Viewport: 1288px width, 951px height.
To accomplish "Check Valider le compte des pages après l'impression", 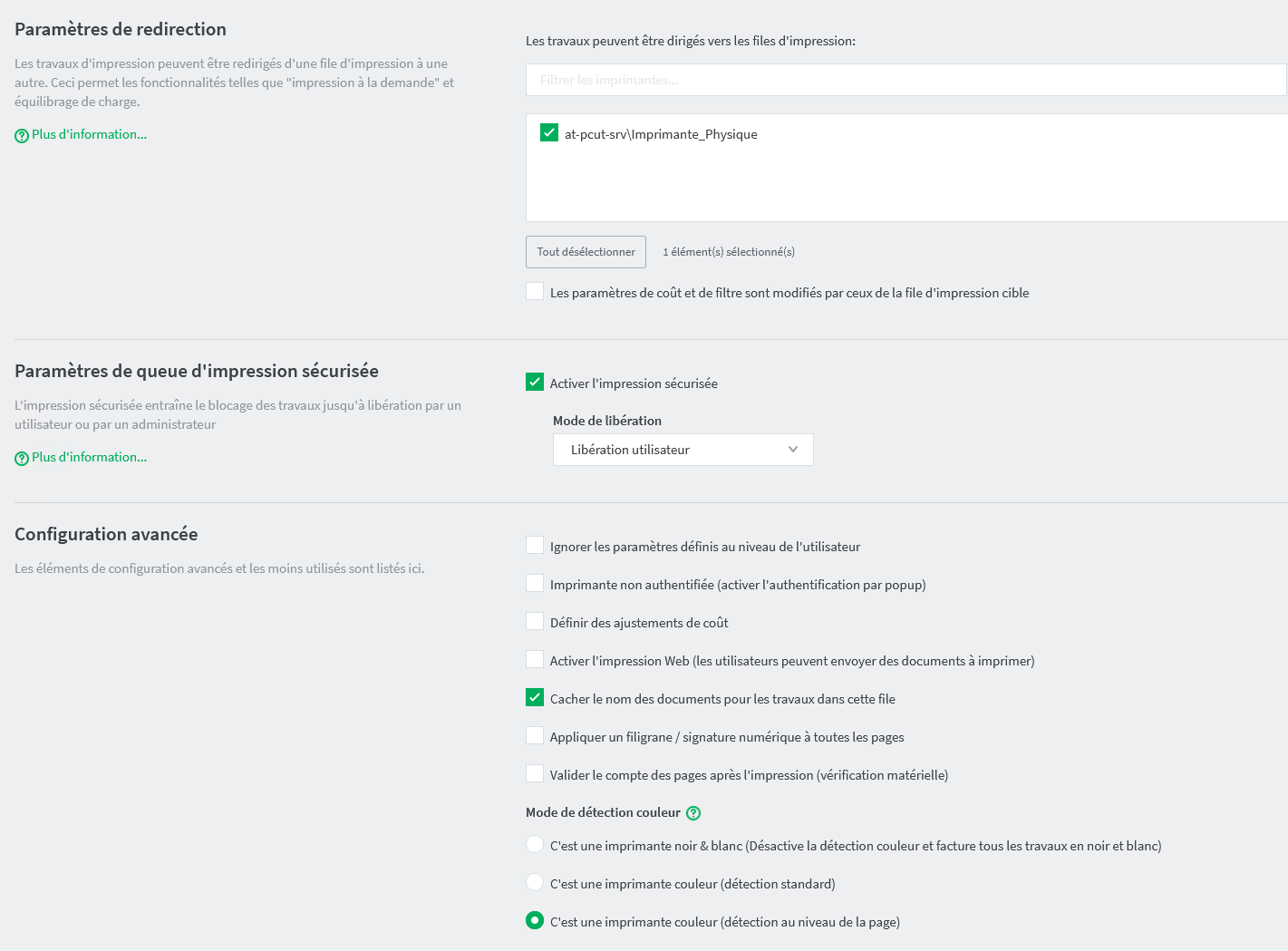I will click(535, 773).
